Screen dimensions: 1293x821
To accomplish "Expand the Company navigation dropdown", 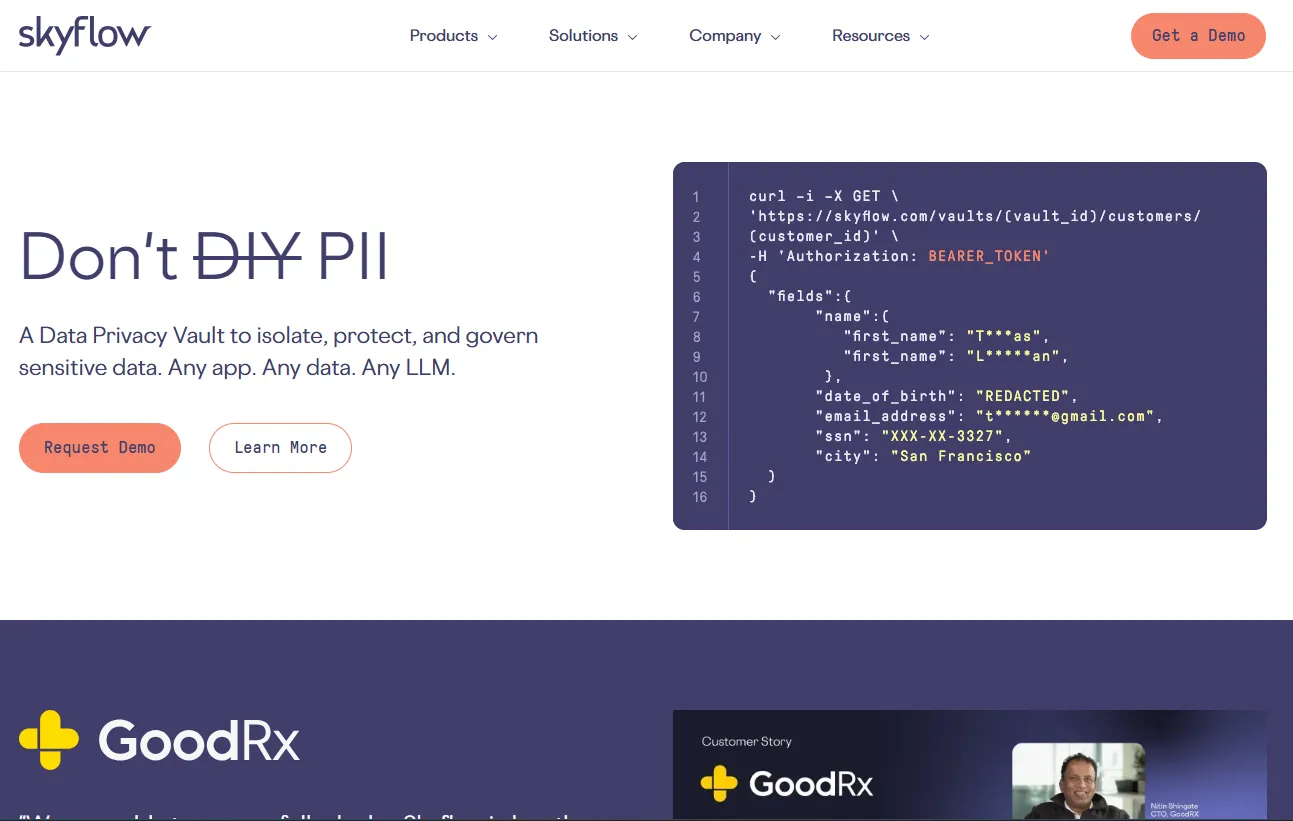I will point(734,35).
